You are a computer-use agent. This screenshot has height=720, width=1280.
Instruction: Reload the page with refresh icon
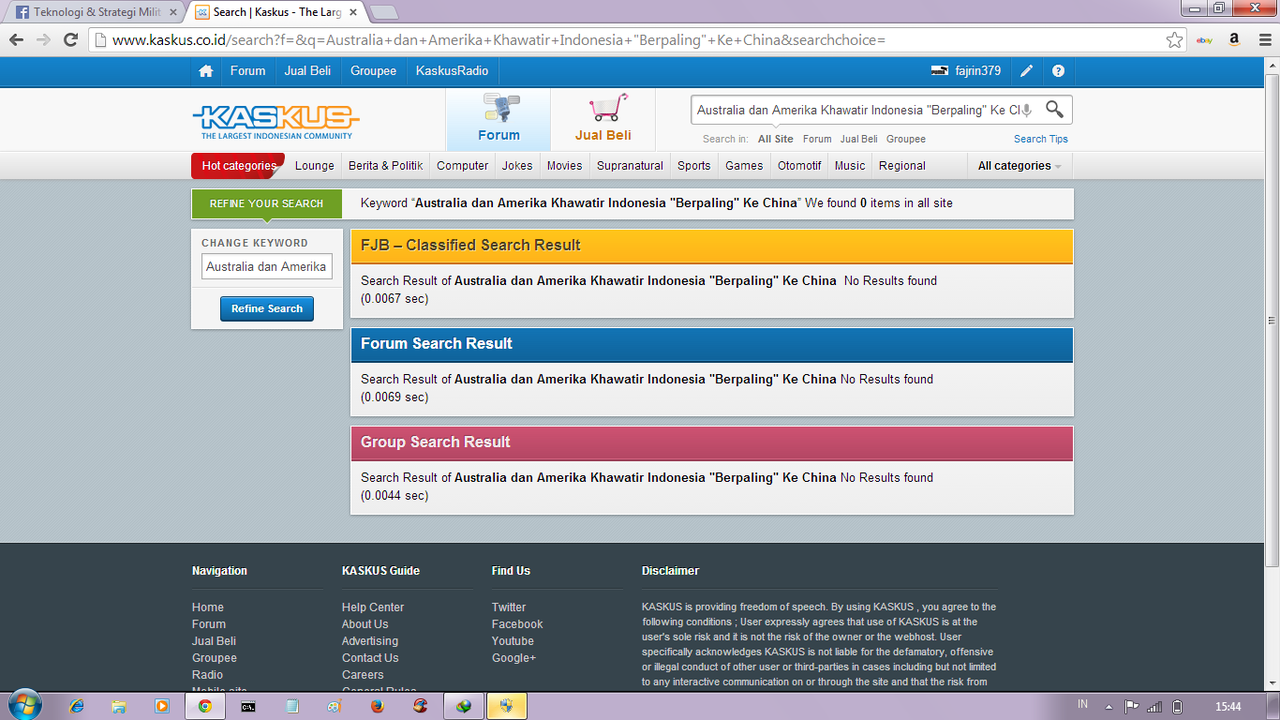70,40
